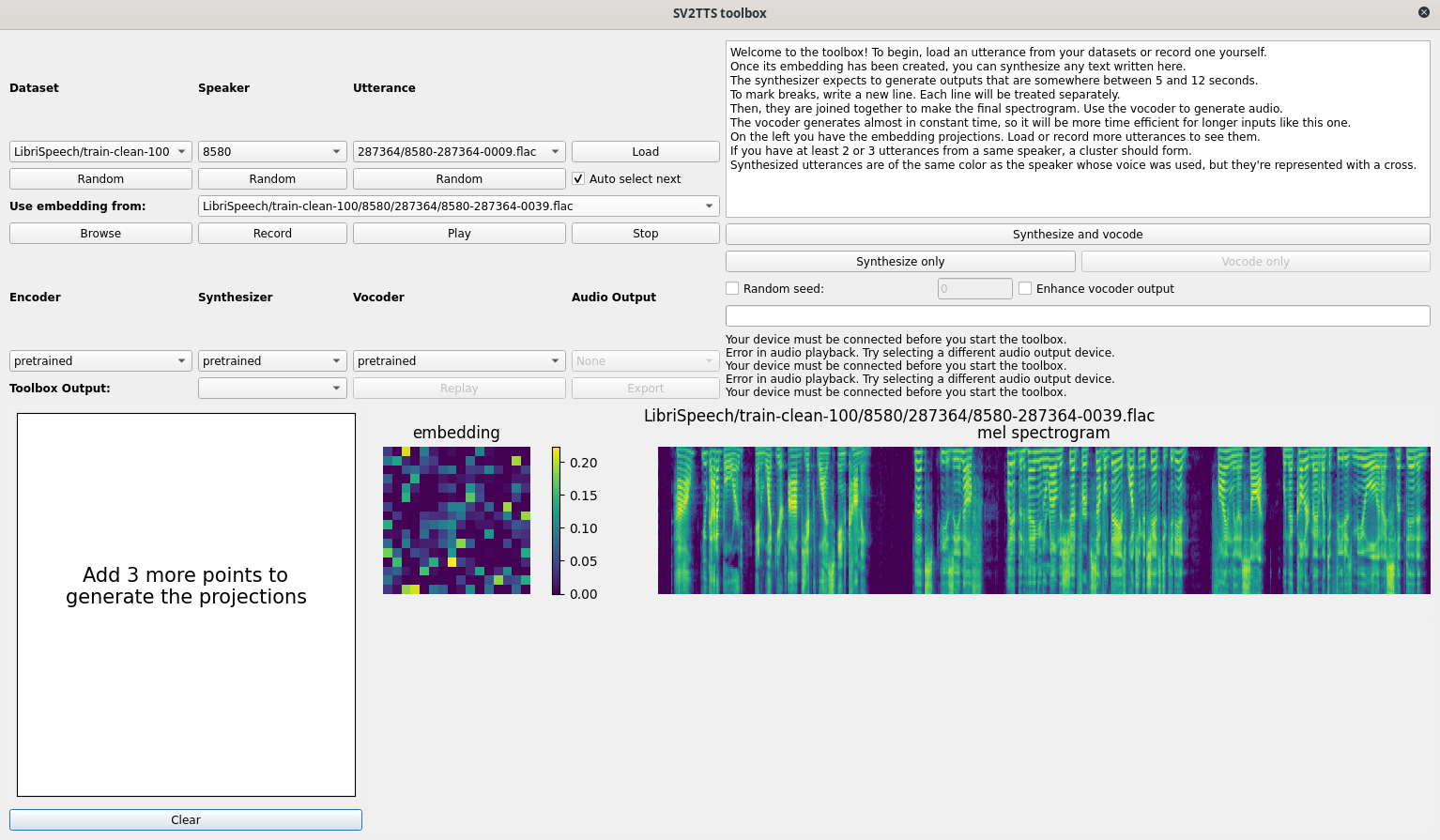Click the random seed number field
Screen dimensions: 1440x840
coord(974,288)
